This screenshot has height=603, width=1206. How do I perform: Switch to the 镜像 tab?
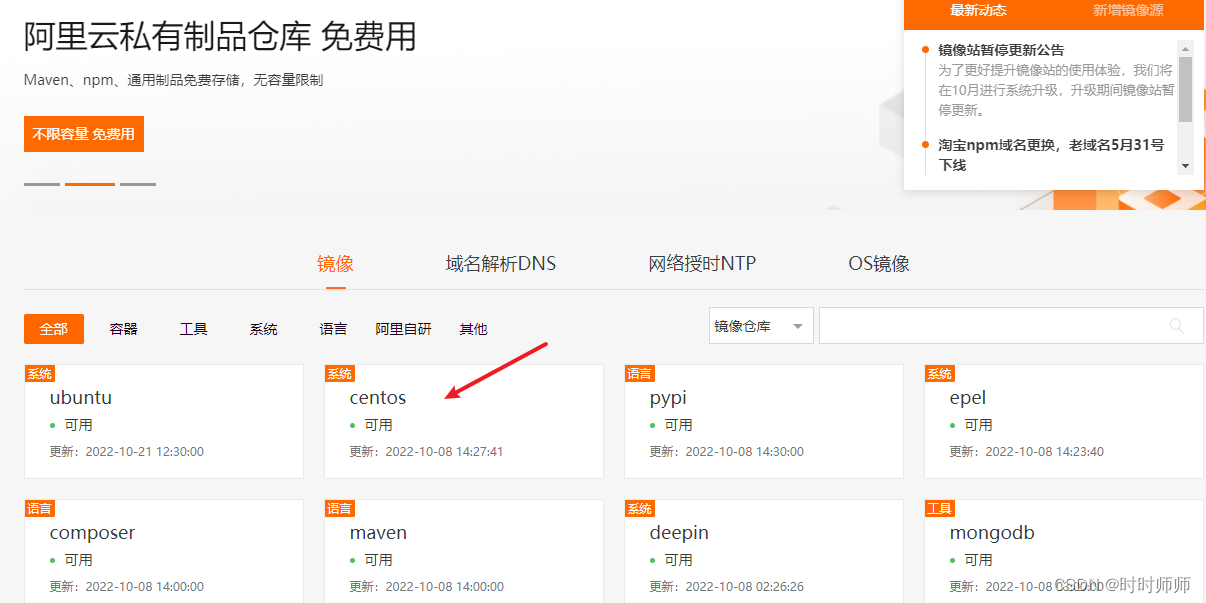335,264
